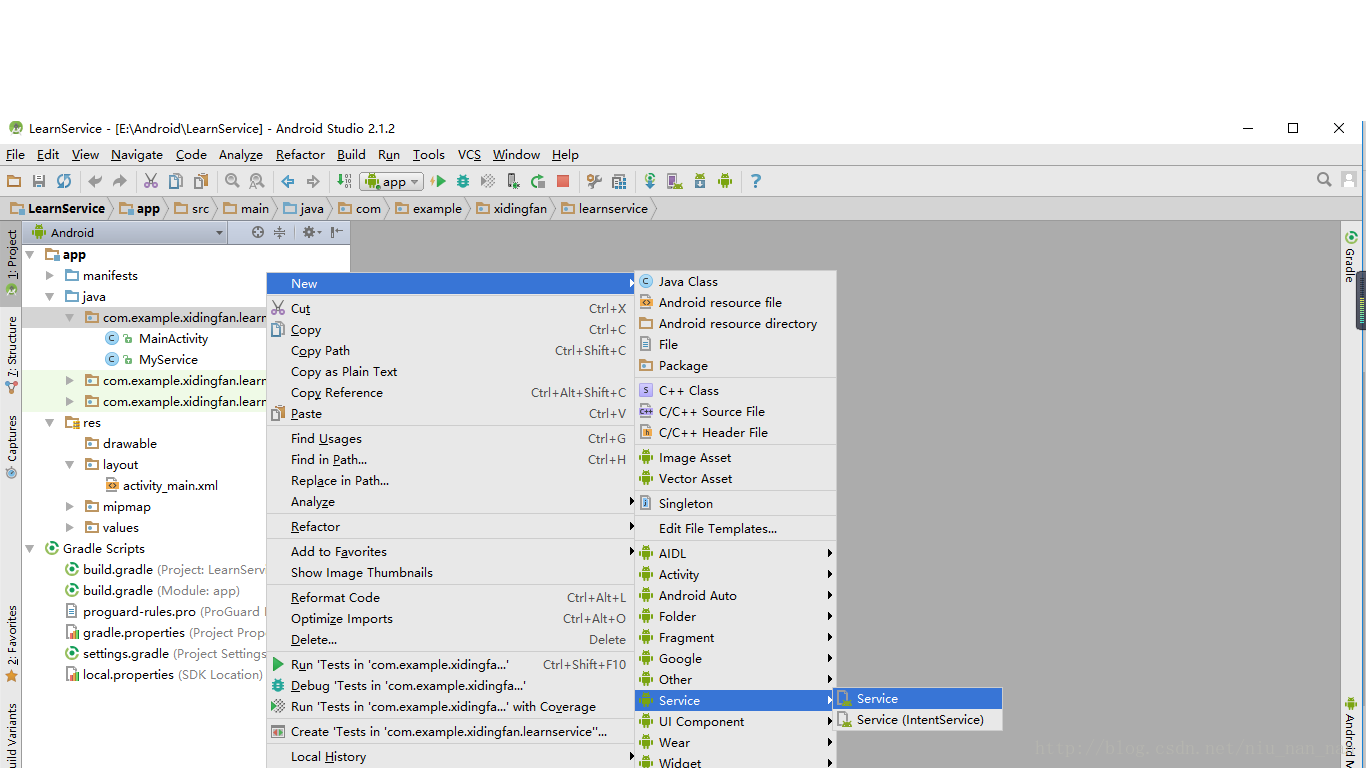Click Scroll from Source target icon
This screenshot has width=1366, height=768.
pyautogui.click(x=258, y=232)
